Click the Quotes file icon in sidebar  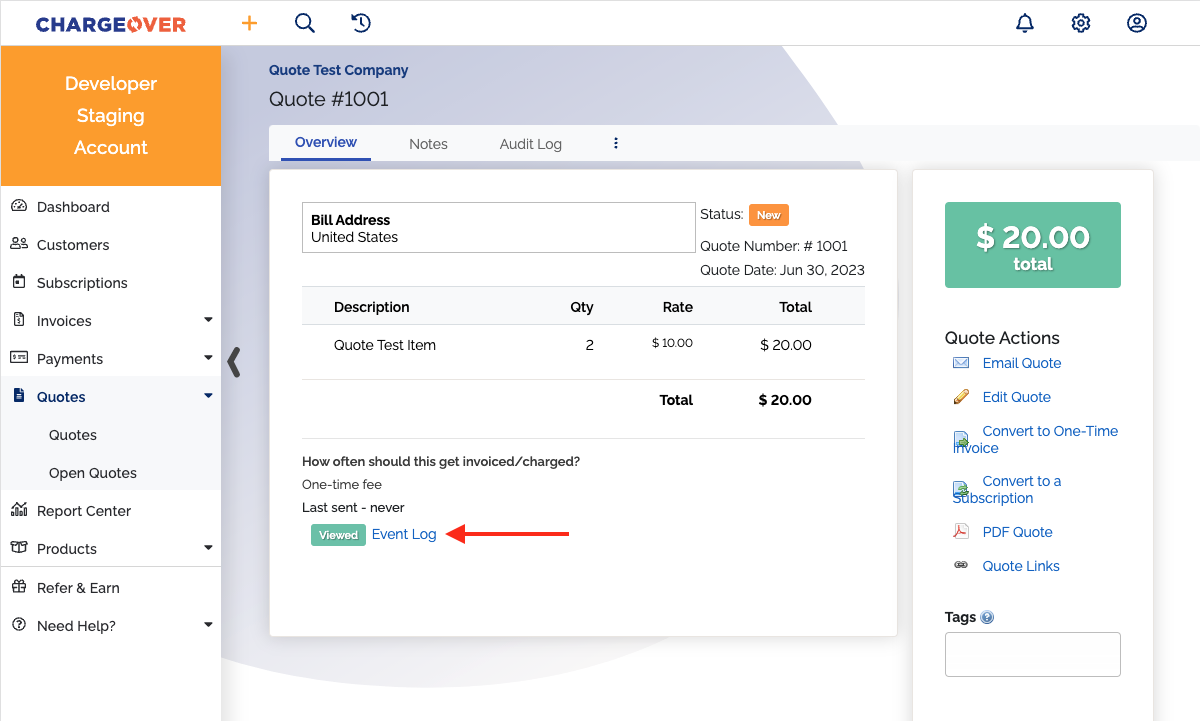pyautogui.click(x=19, y=396)
